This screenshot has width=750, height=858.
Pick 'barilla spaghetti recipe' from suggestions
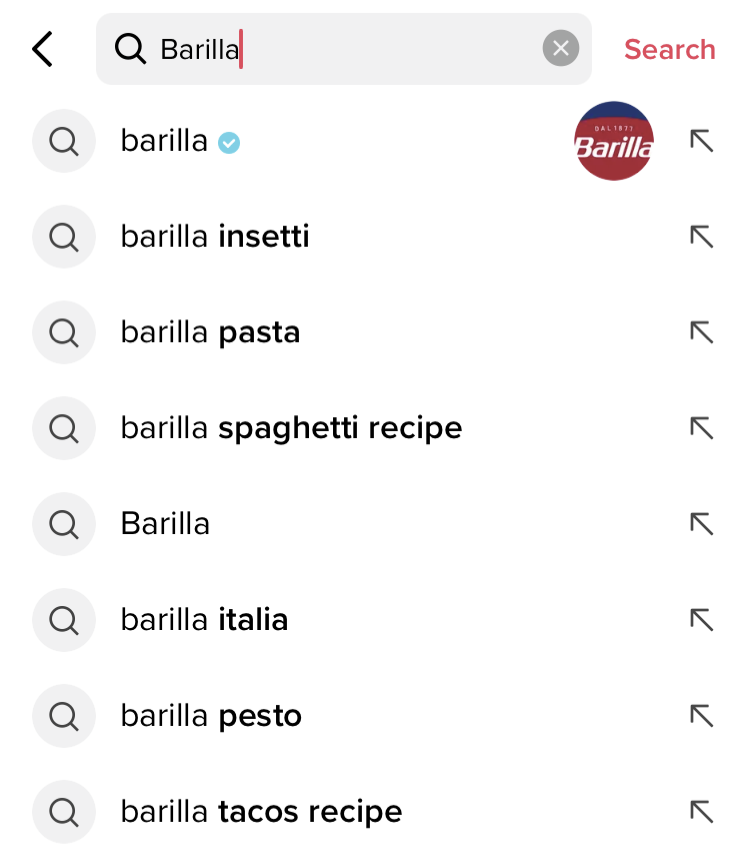[x=291, y=429]
